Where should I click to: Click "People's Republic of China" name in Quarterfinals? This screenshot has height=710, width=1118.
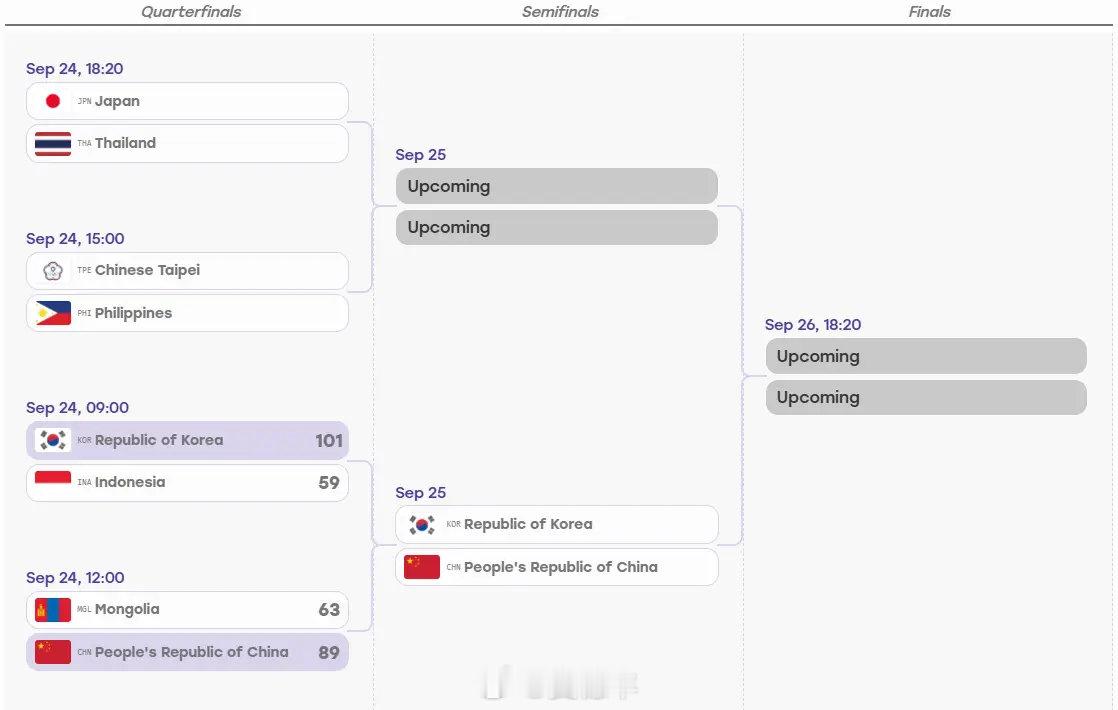tap(192, 652)
